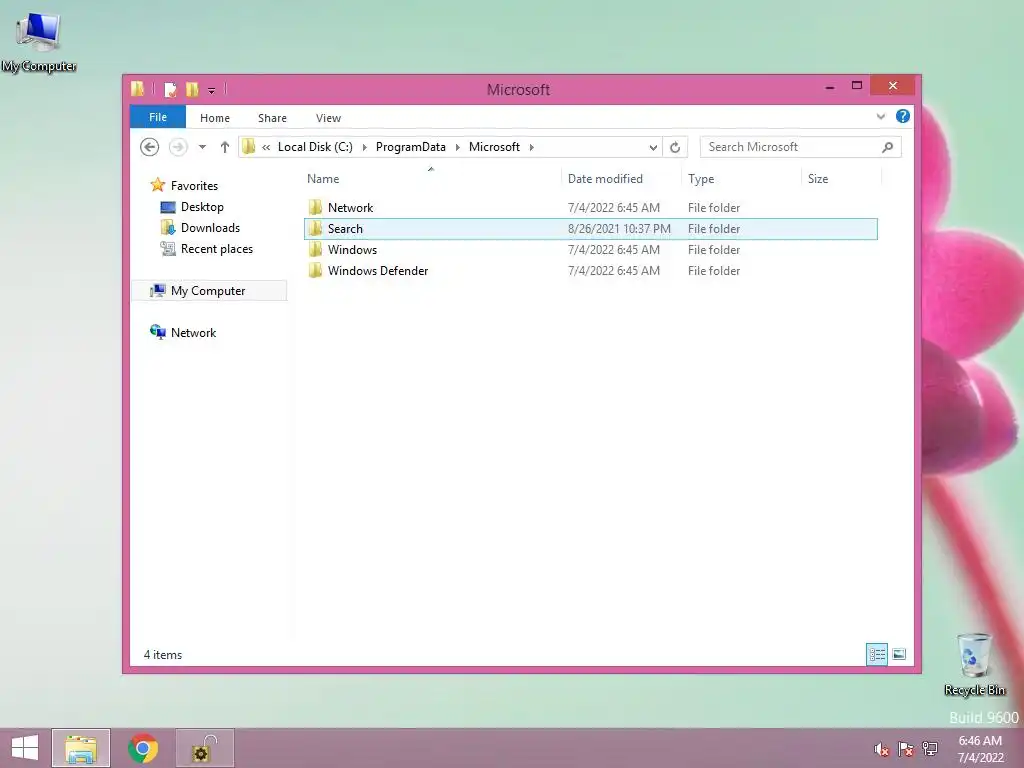Open Recent places in Favorites
Viewport: 1024px width, 768px height.
point(216,249)
